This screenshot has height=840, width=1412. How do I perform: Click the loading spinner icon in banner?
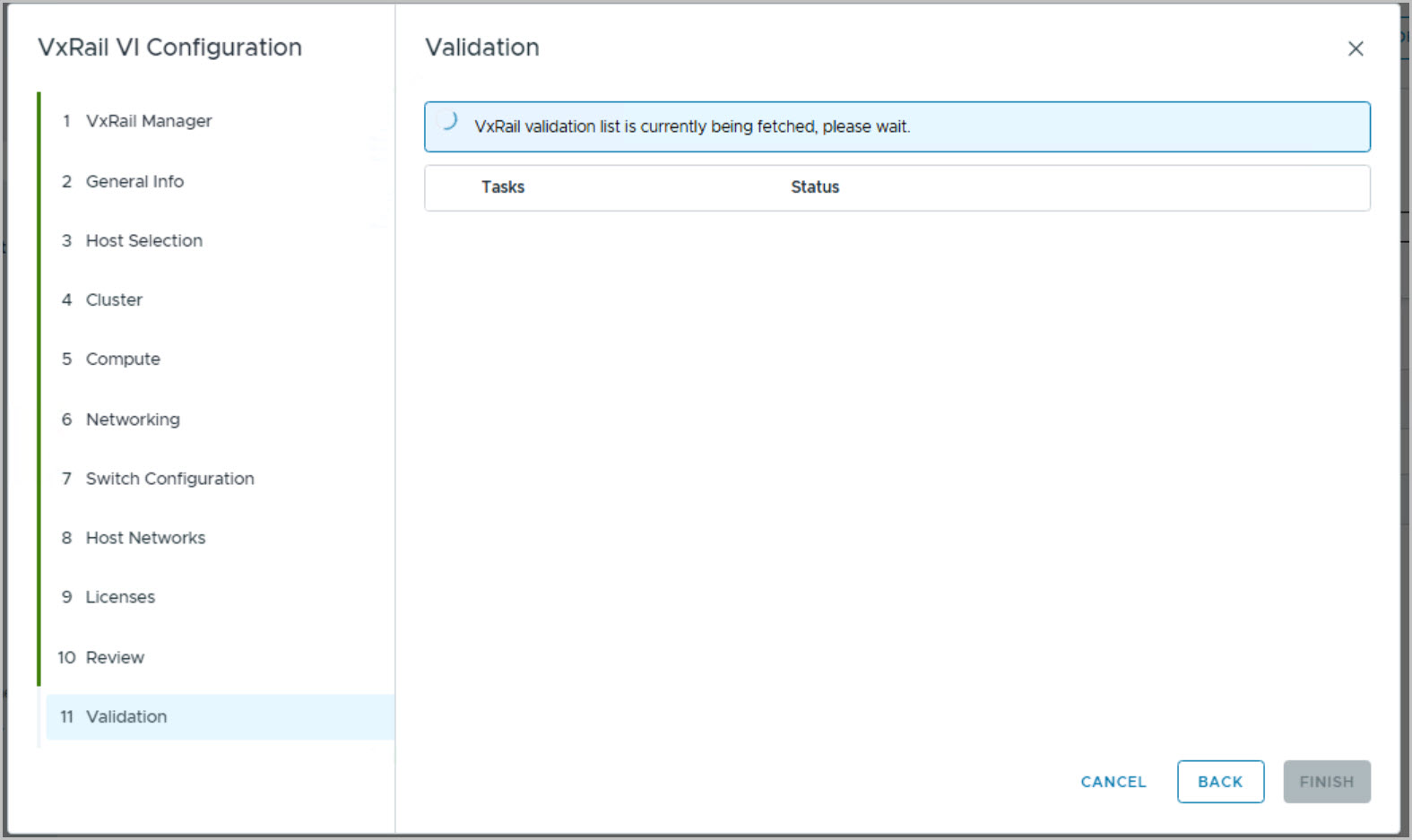tap(448, 121)
